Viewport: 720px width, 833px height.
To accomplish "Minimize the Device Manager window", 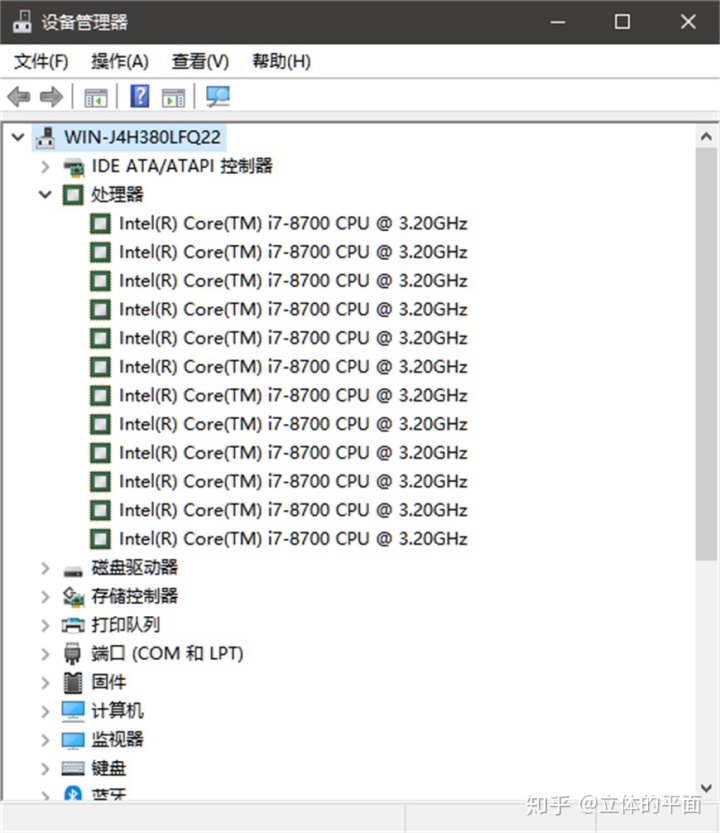I will coord(558,22).
